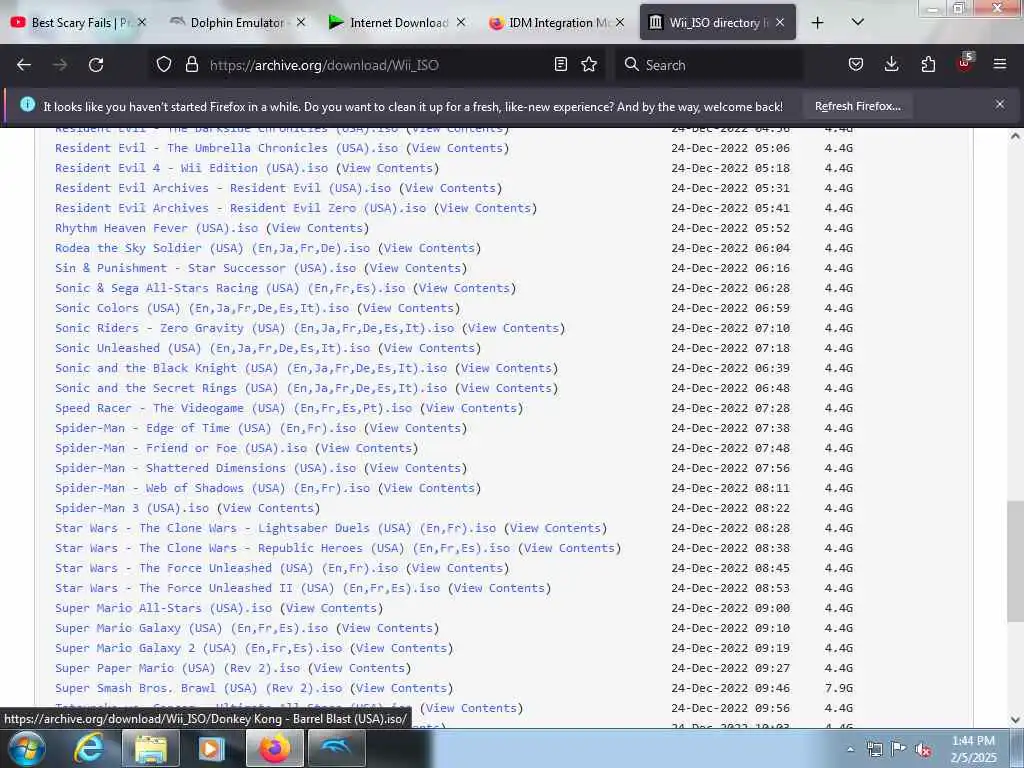Dismiss the Refresh Firefox notification bar
The image size is (1024, 768).
click(1000, 104)
